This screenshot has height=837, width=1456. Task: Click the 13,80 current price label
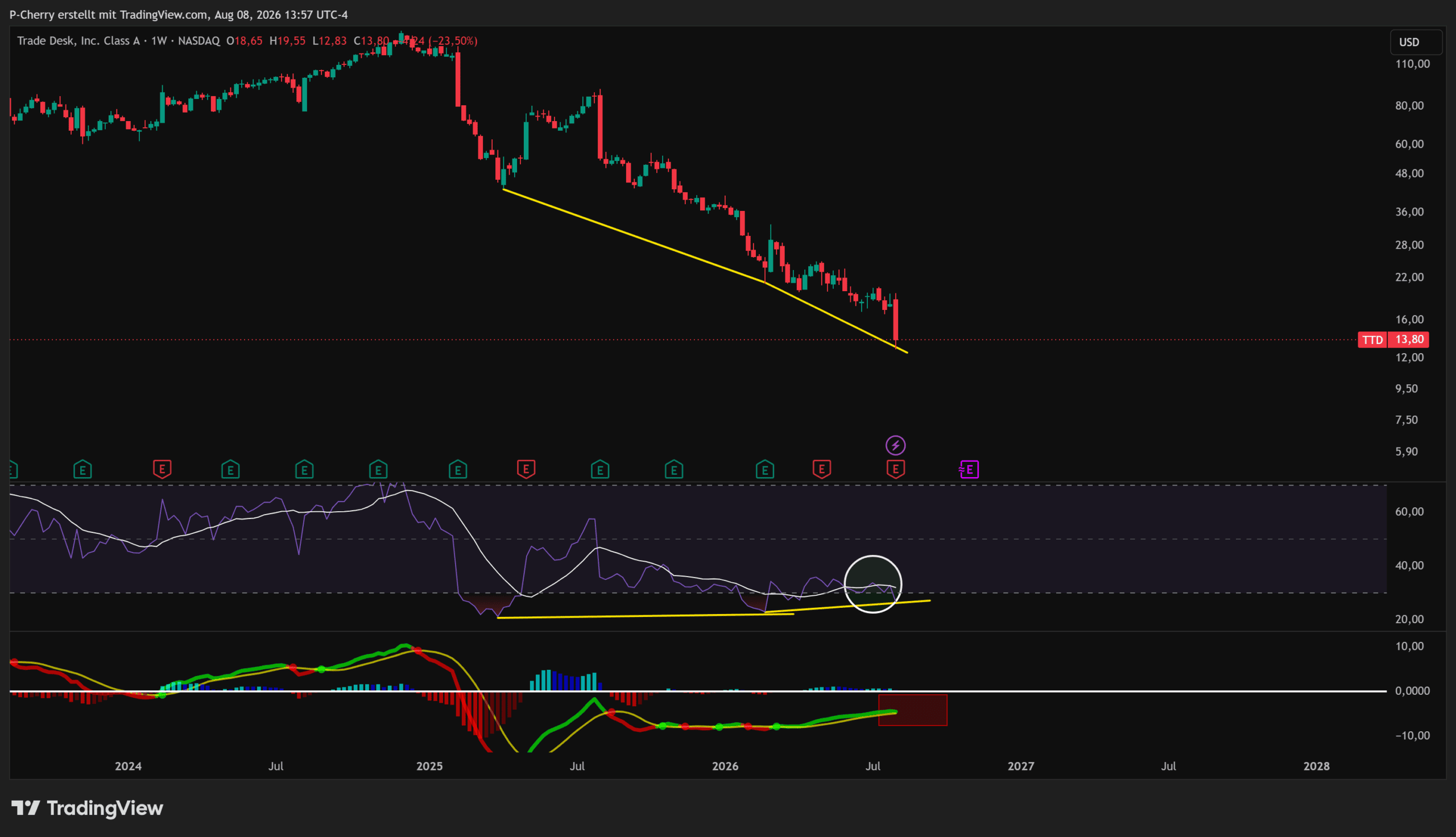(x=1408, y=339)
